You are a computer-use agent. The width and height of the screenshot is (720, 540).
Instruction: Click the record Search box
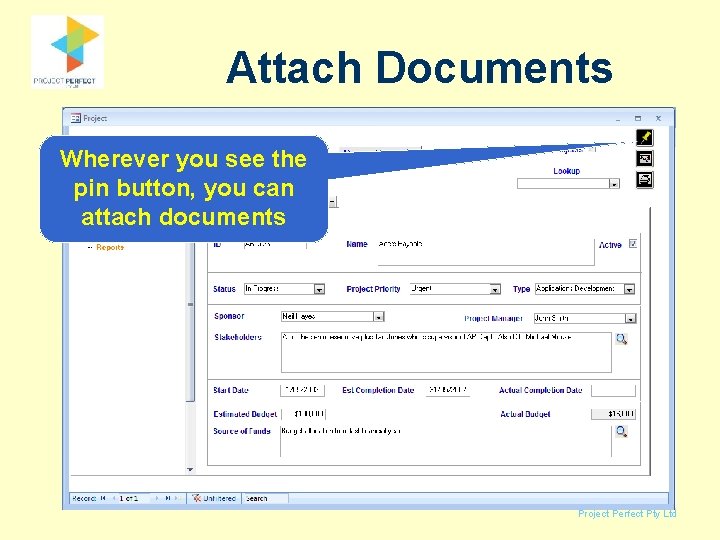pyautogui.click(x=266, y=498)
